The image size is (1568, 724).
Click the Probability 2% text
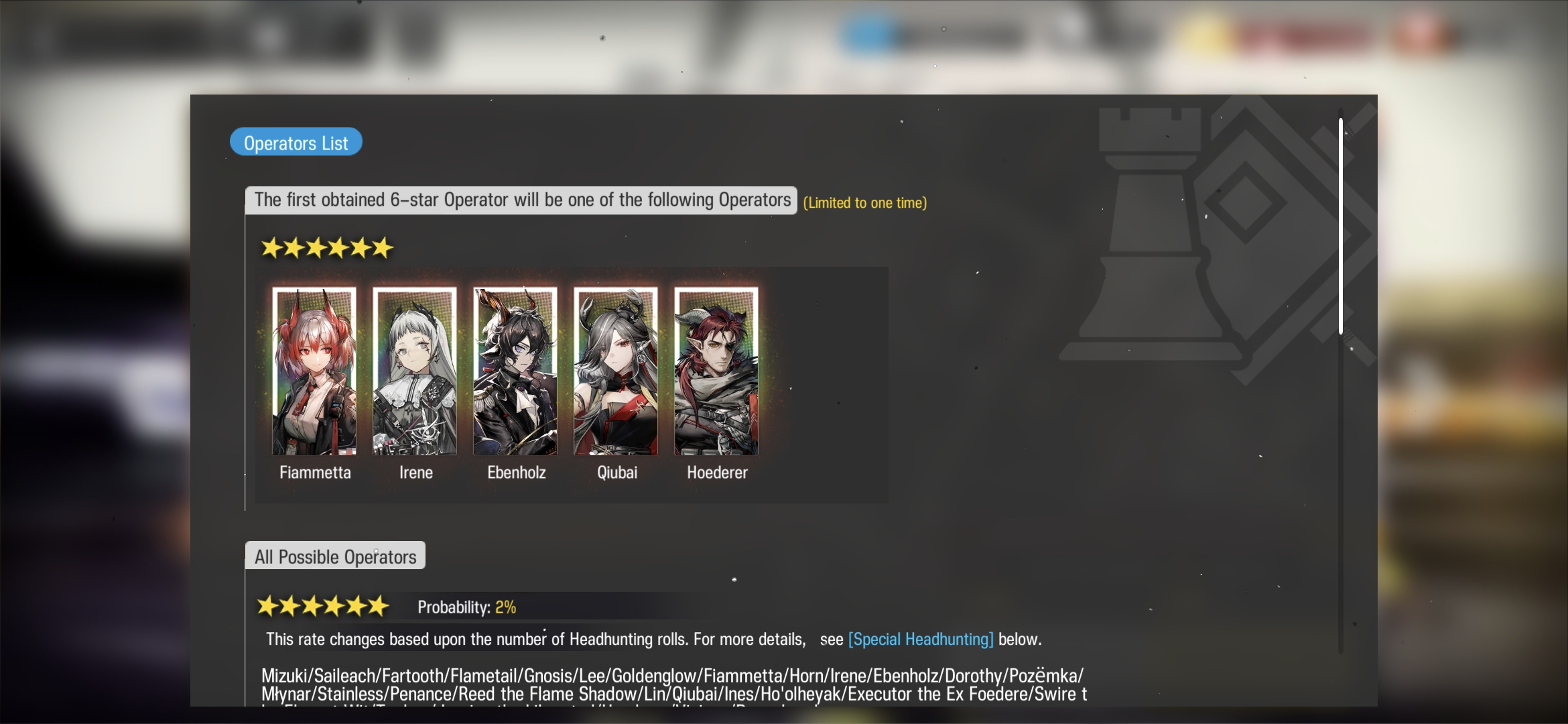(466, 607)
